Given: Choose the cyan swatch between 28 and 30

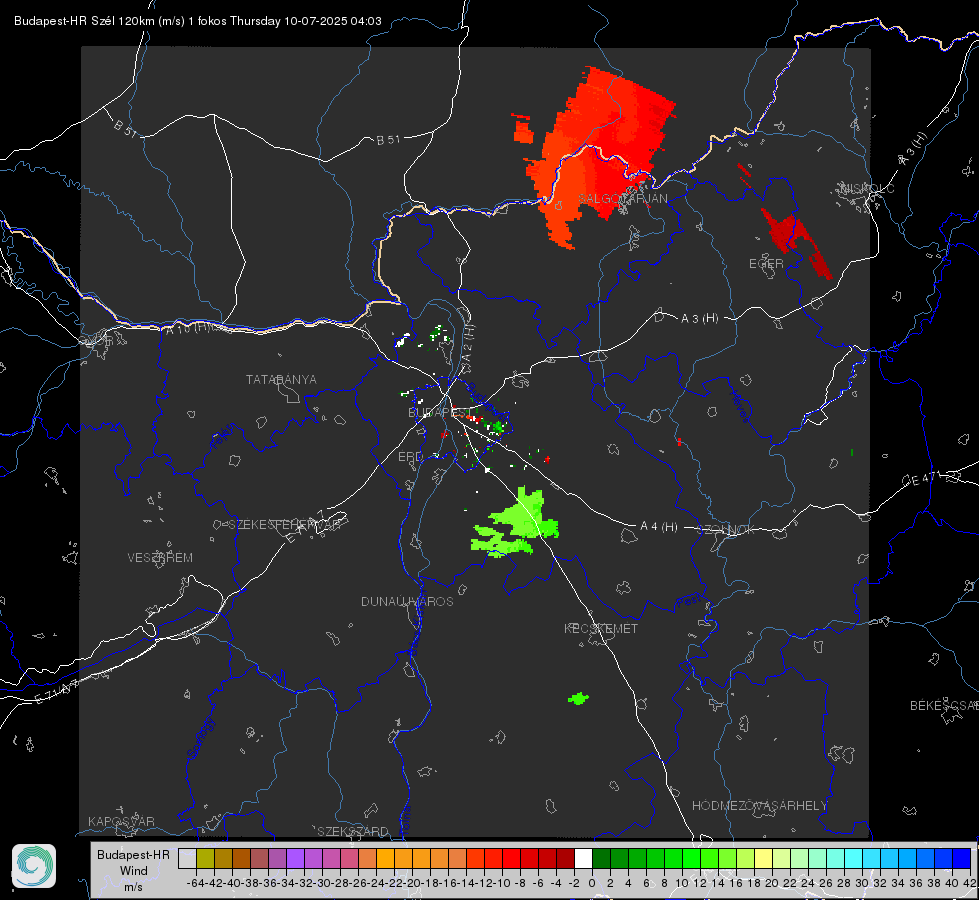Looking at the screenshot, I should pos(854,859).
